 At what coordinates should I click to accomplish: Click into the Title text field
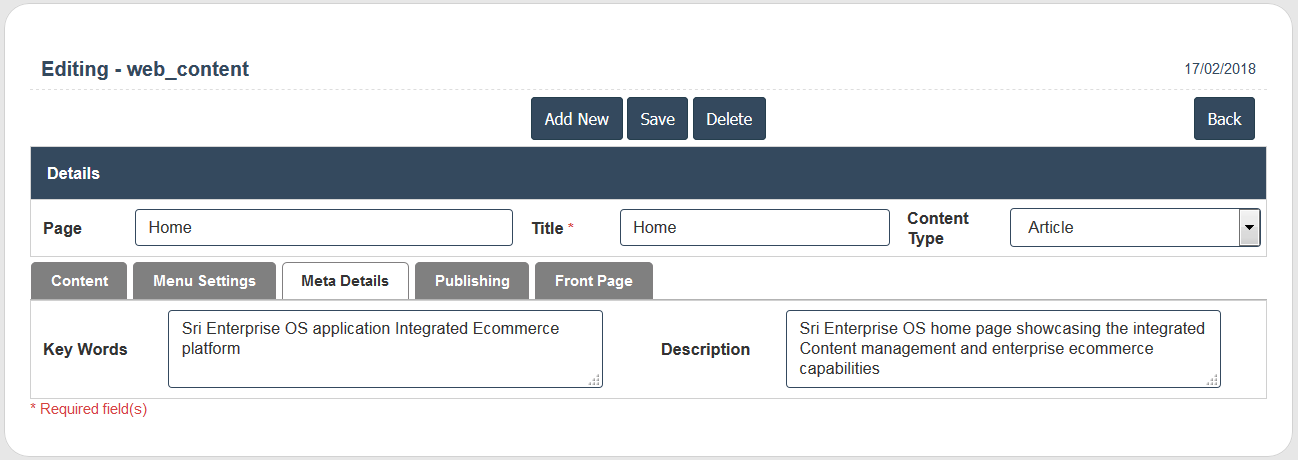click(754, 228)
